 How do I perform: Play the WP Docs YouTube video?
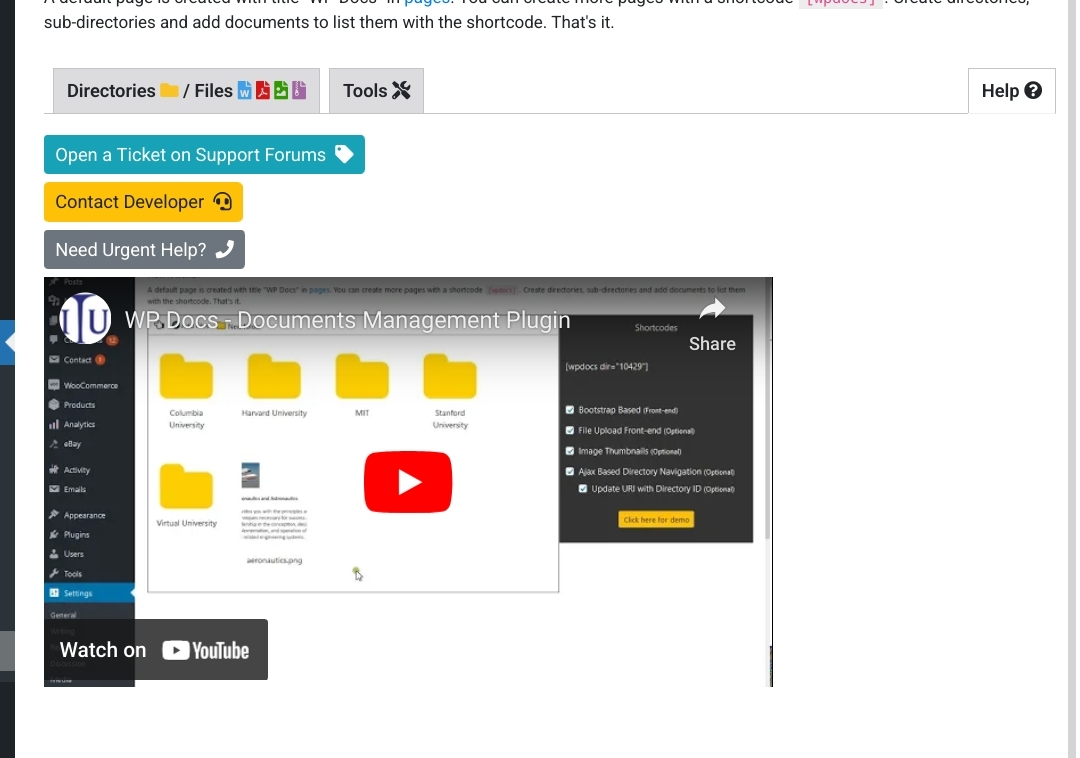[408, 482]
